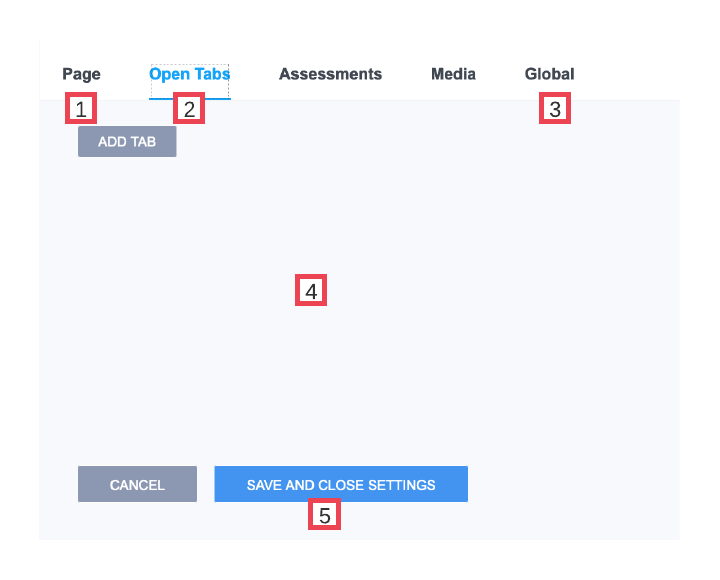Screen dimensions: 720x580
Task: Discard changes with the gray CANCEL button
Action: 137,484
